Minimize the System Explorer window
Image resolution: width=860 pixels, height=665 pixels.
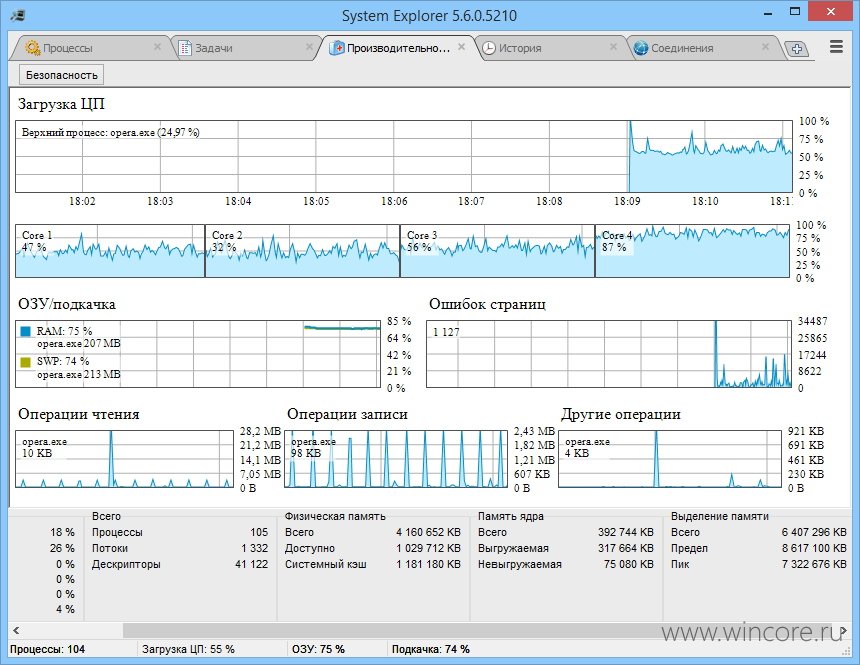[768, 12]
